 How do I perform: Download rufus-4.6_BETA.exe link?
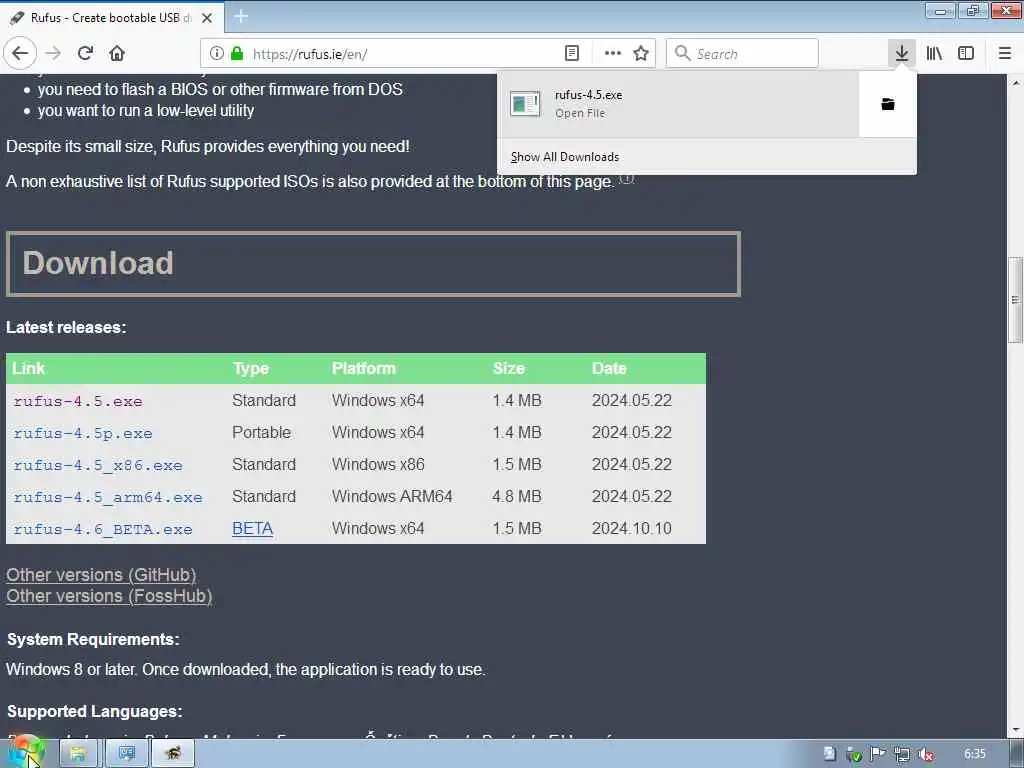[x=103, y=529]
